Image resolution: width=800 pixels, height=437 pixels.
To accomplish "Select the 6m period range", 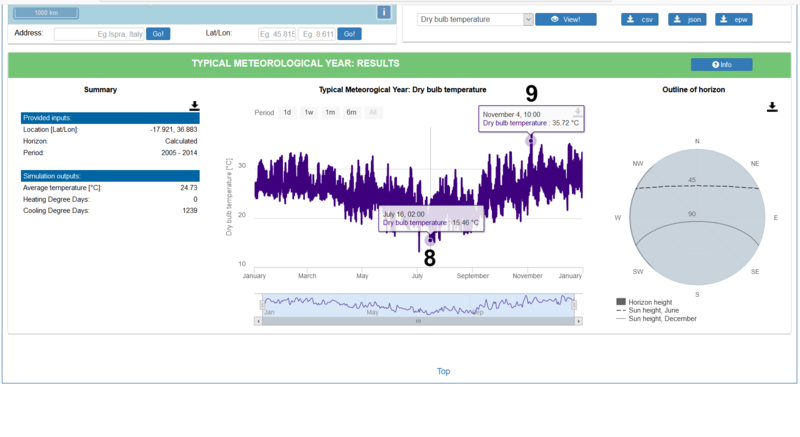I will pos(352,113).
